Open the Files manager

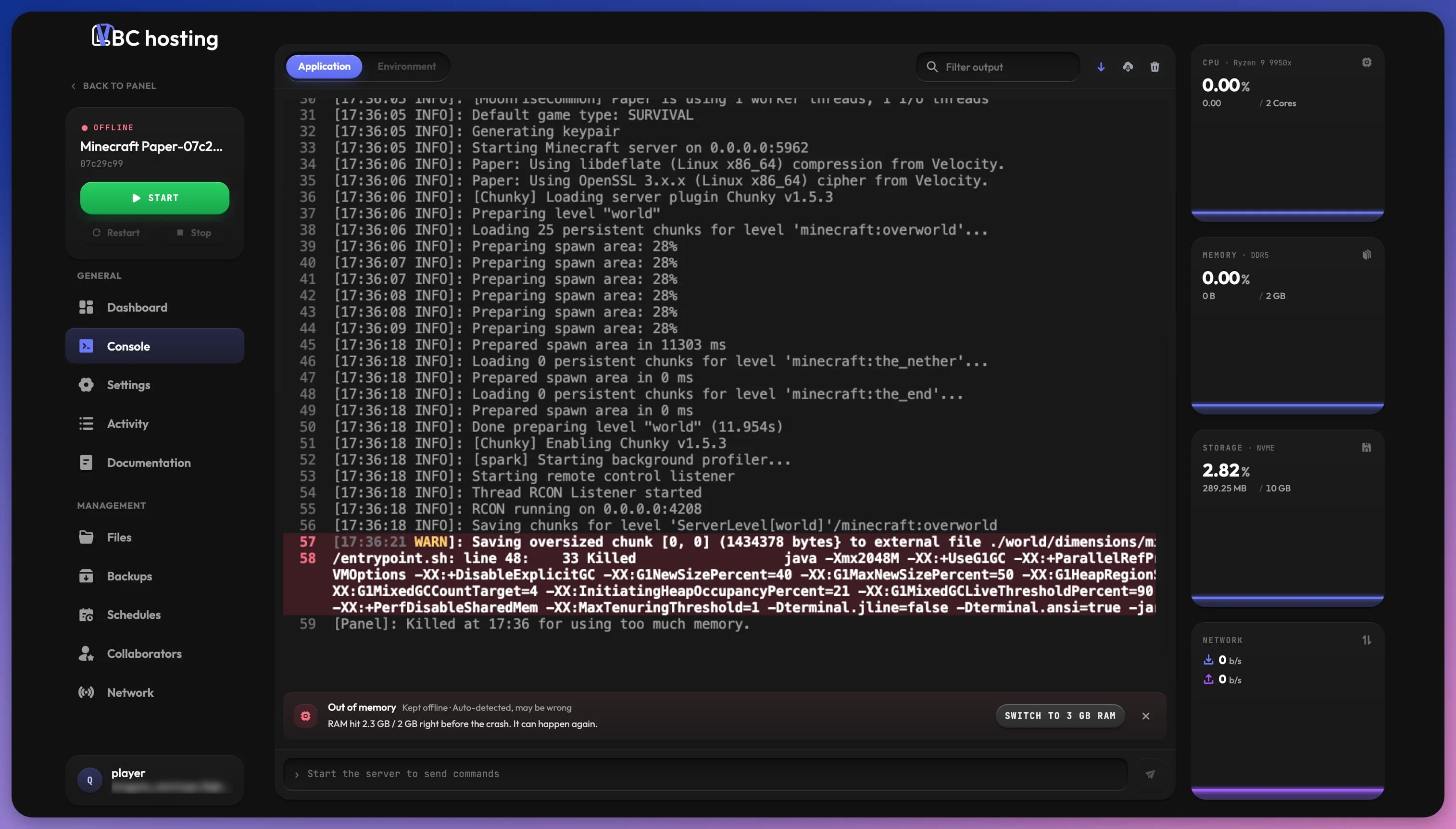pyautogui.click(x=155, y=537)
